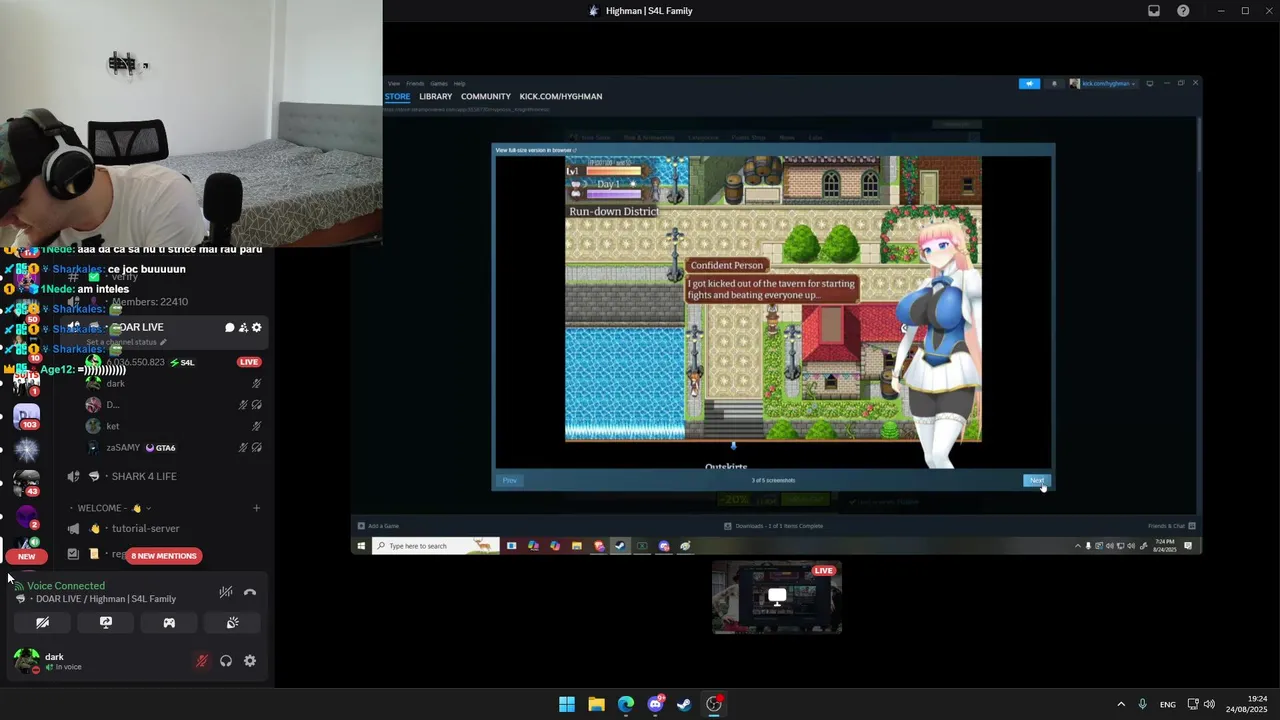Open LIBRARY tab in streamed Steam
The image size is (1280, 720).
435,97
